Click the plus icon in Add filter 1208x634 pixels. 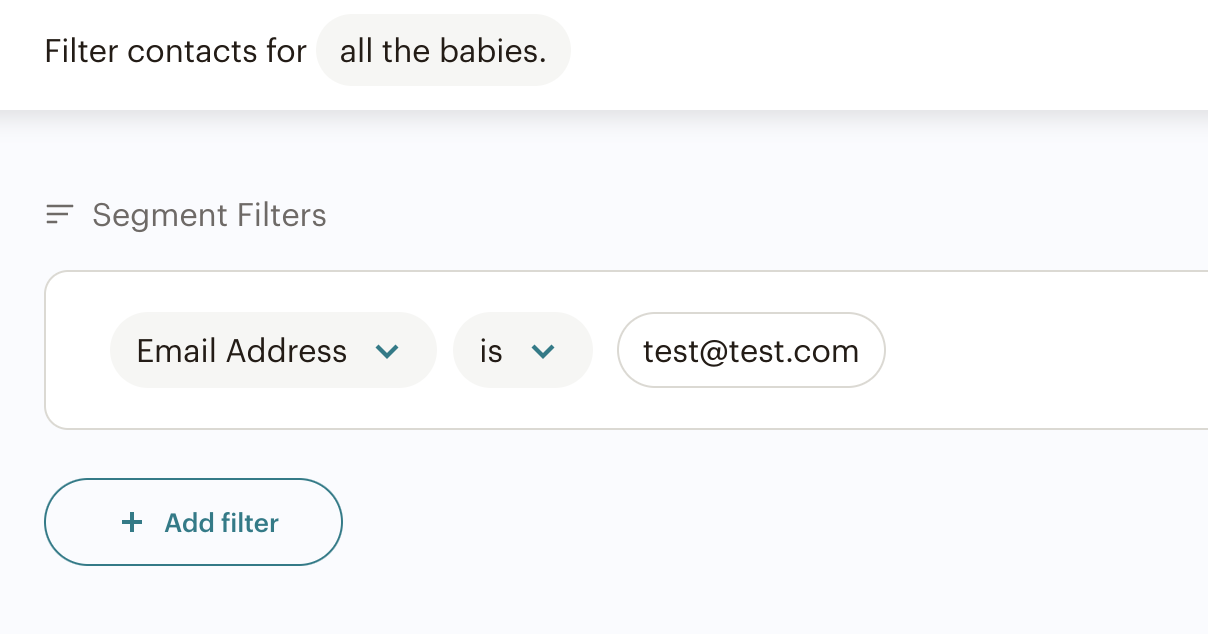coord(132,522)
